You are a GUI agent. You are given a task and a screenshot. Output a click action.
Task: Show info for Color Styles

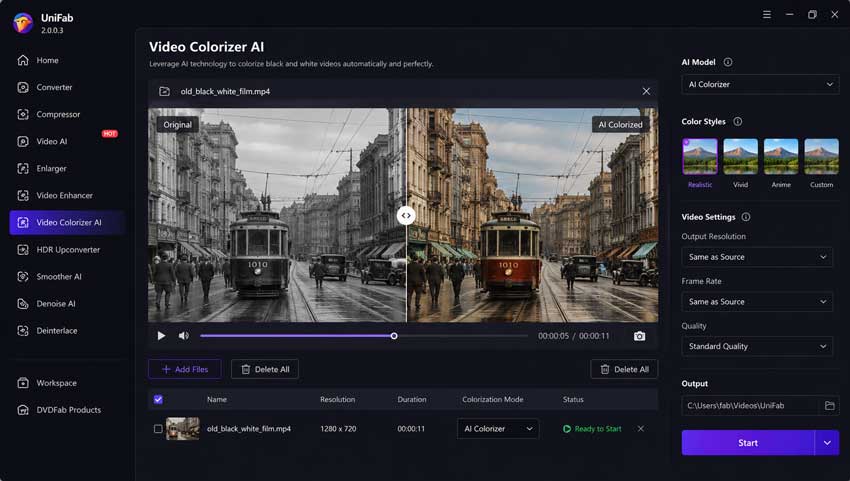738,121
